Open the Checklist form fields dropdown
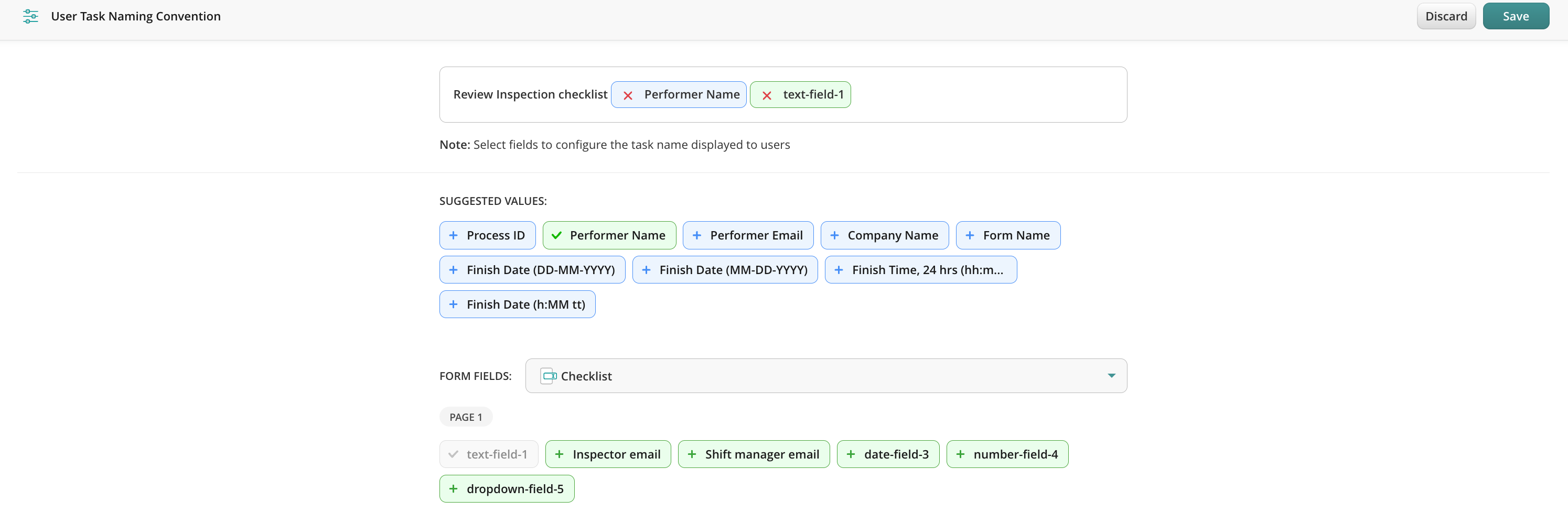 (825, 376)
